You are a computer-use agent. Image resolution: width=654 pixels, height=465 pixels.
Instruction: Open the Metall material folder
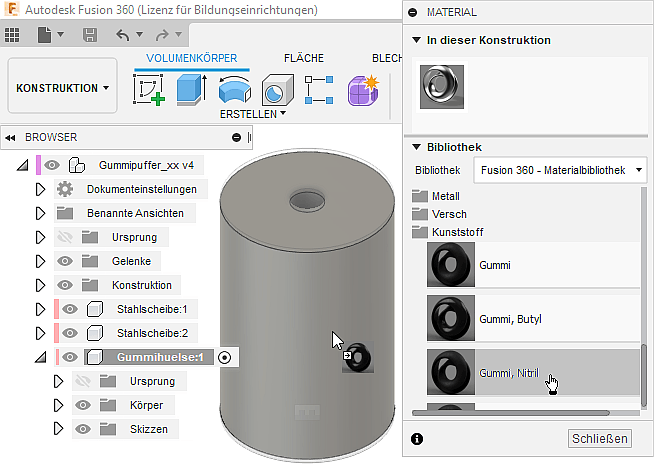(420, 196)
